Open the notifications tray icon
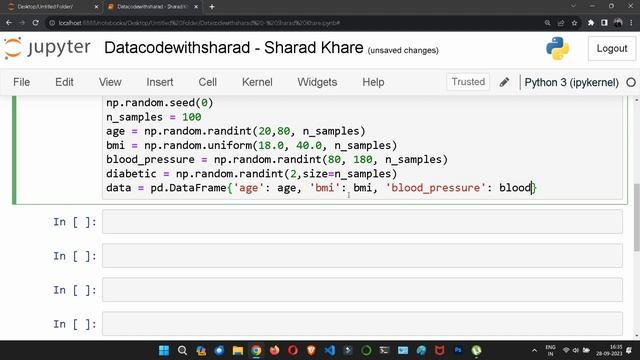 pos(629,350)
